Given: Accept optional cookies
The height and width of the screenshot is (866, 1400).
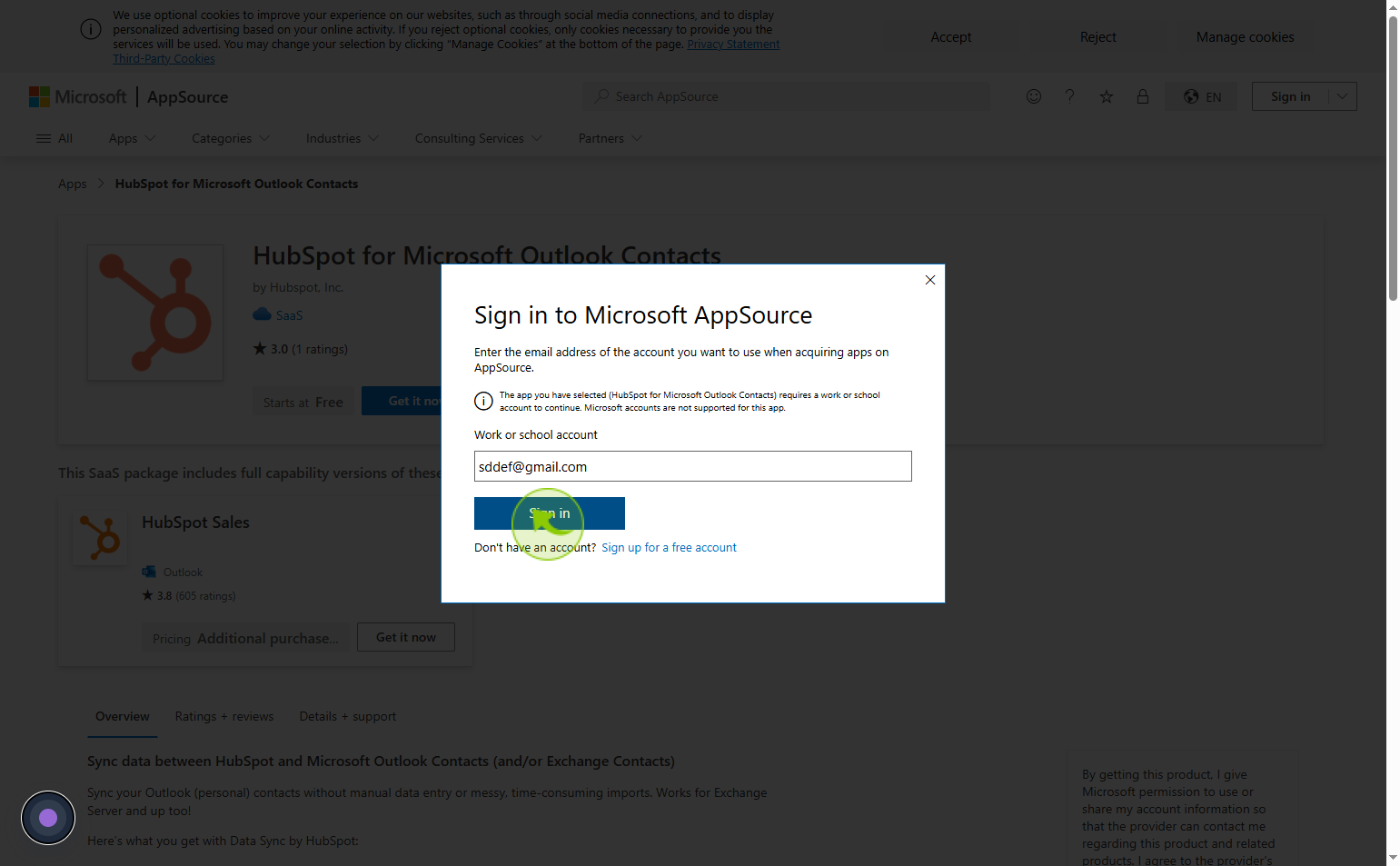Looking at the screenshot, I should point(950,37).
